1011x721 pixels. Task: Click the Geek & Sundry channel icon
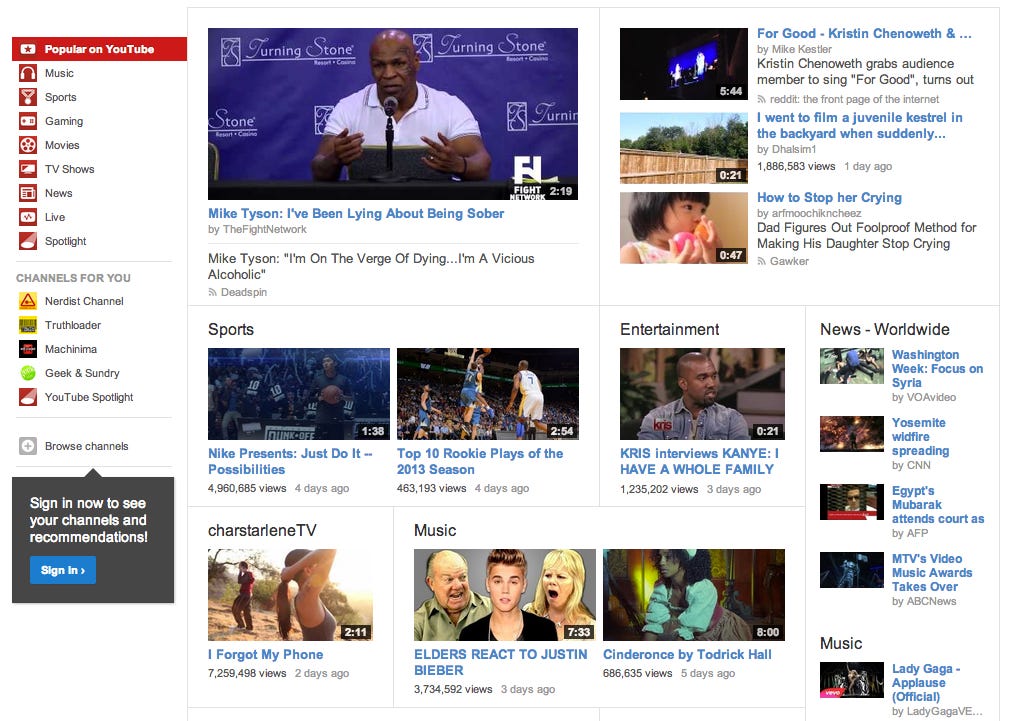pos(28,373)
